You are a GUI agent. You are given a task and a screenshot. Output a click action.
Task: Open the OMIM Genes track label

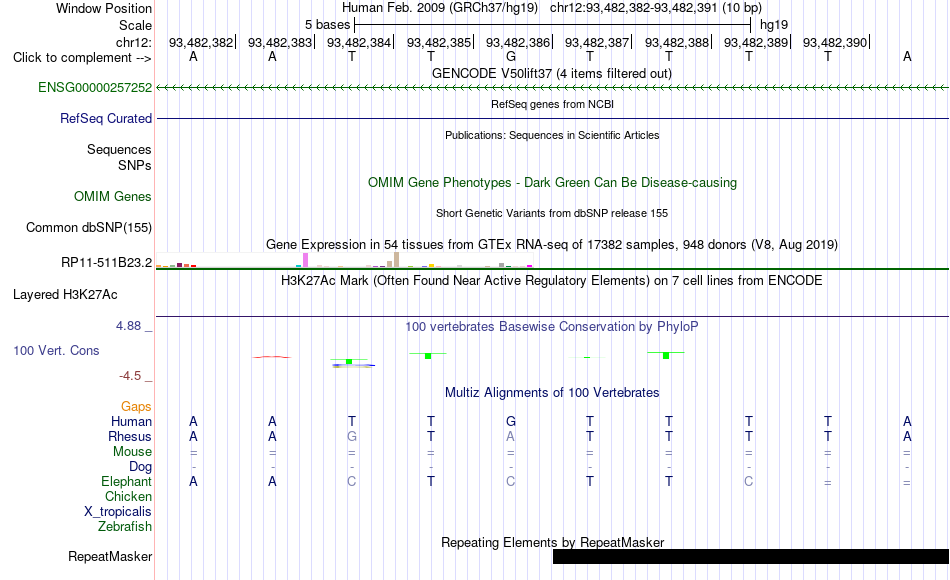(x=112, y=196)
